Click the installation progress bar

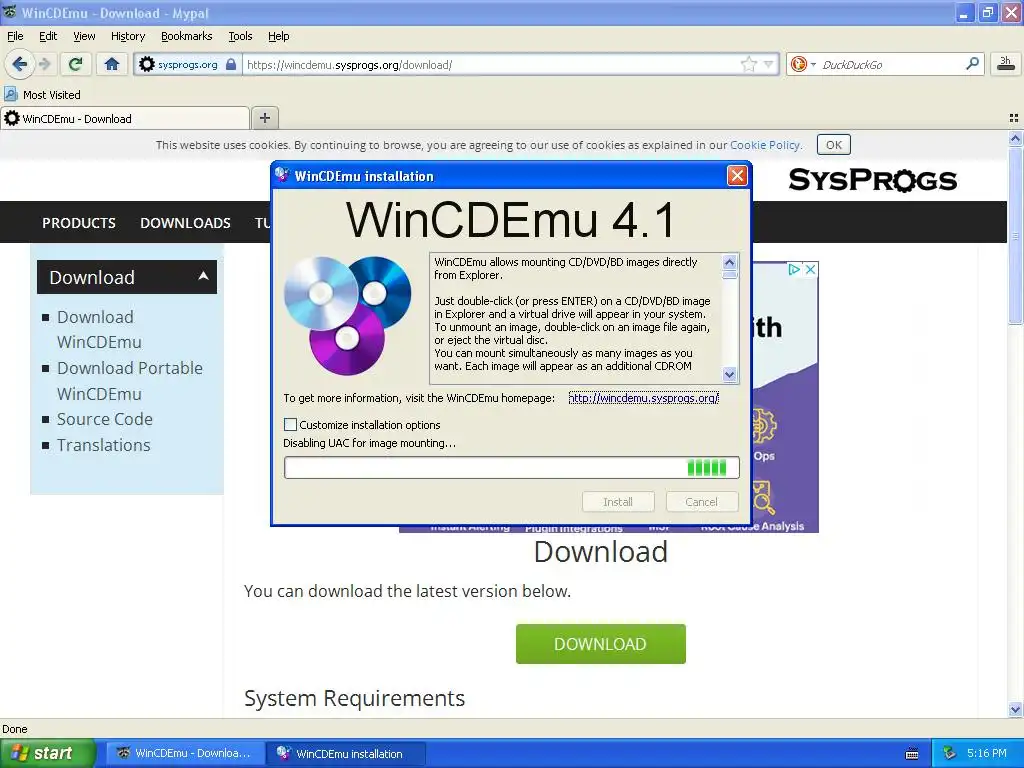[511, 468]
